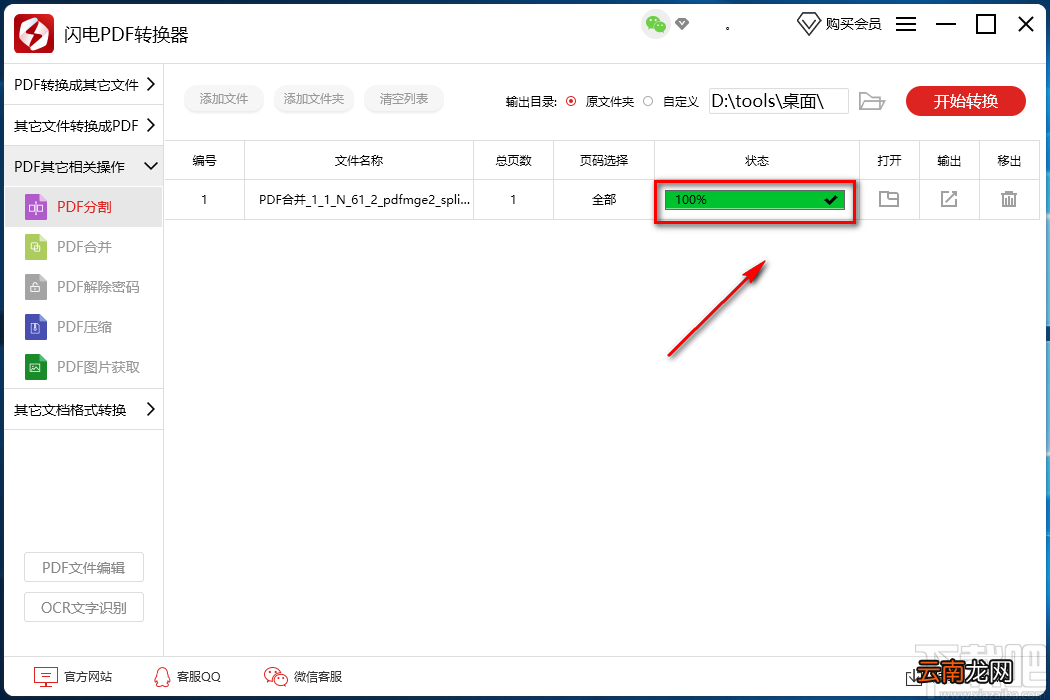Expand PDF转换成其它文件 section
This screenshot has width=1050, height=700.
tap(84, 84)
